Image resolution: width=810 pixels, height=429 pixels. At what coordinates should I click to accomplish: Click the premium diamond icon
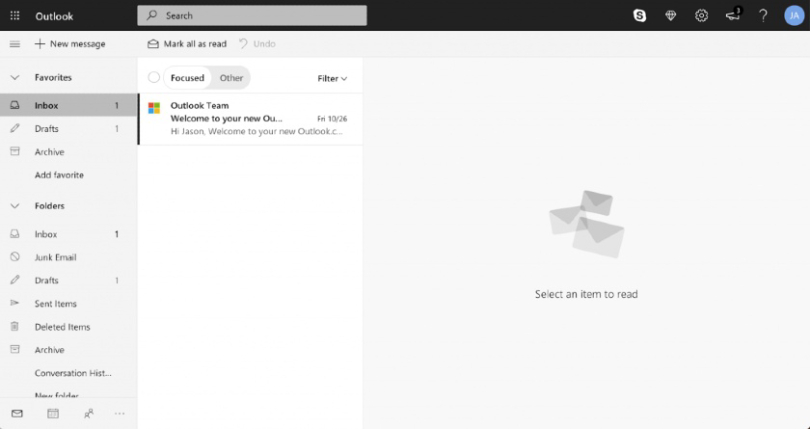671,16
